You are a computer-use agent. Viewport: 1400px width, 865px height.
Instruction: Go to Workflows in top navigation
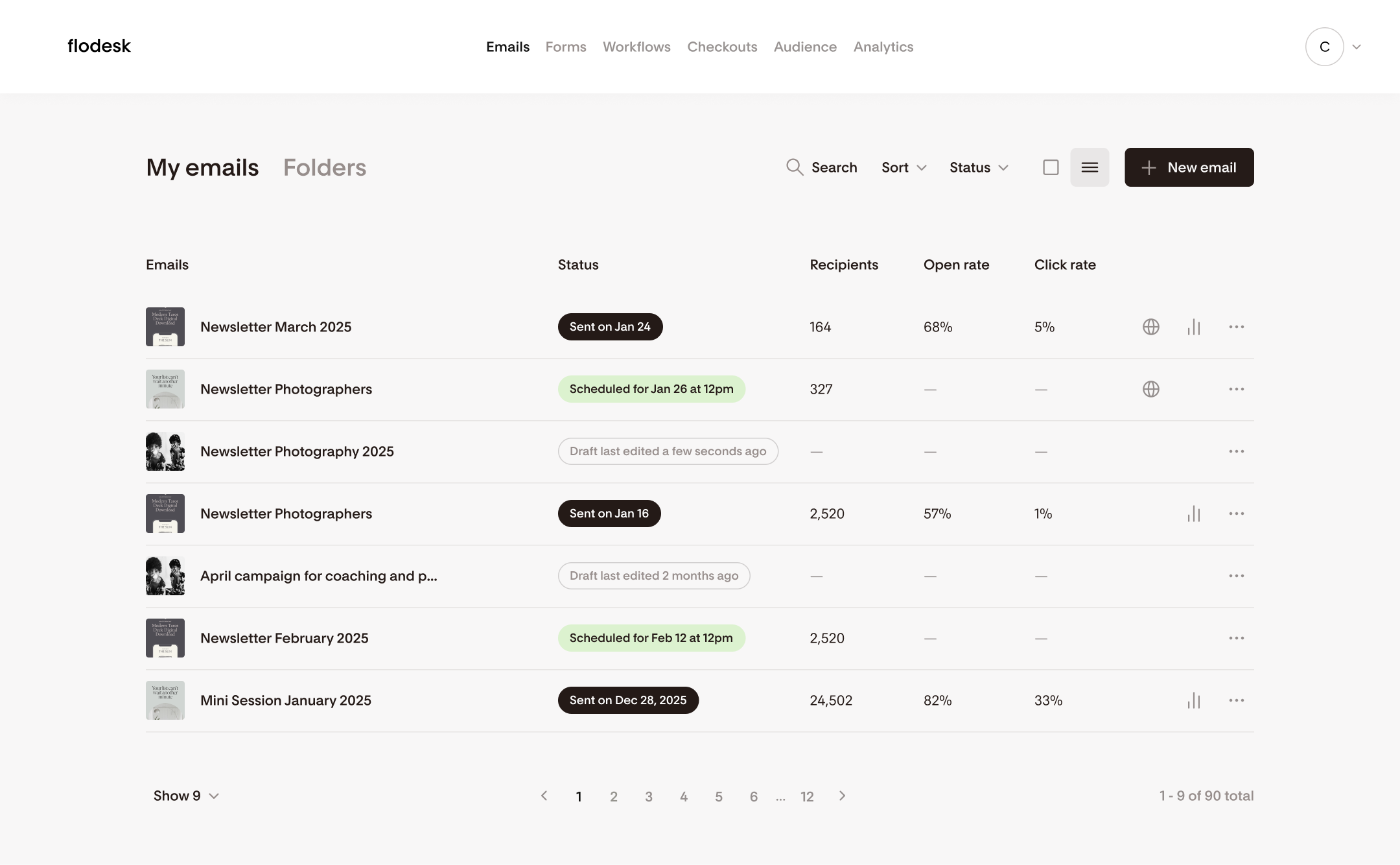tap(636, 47)
